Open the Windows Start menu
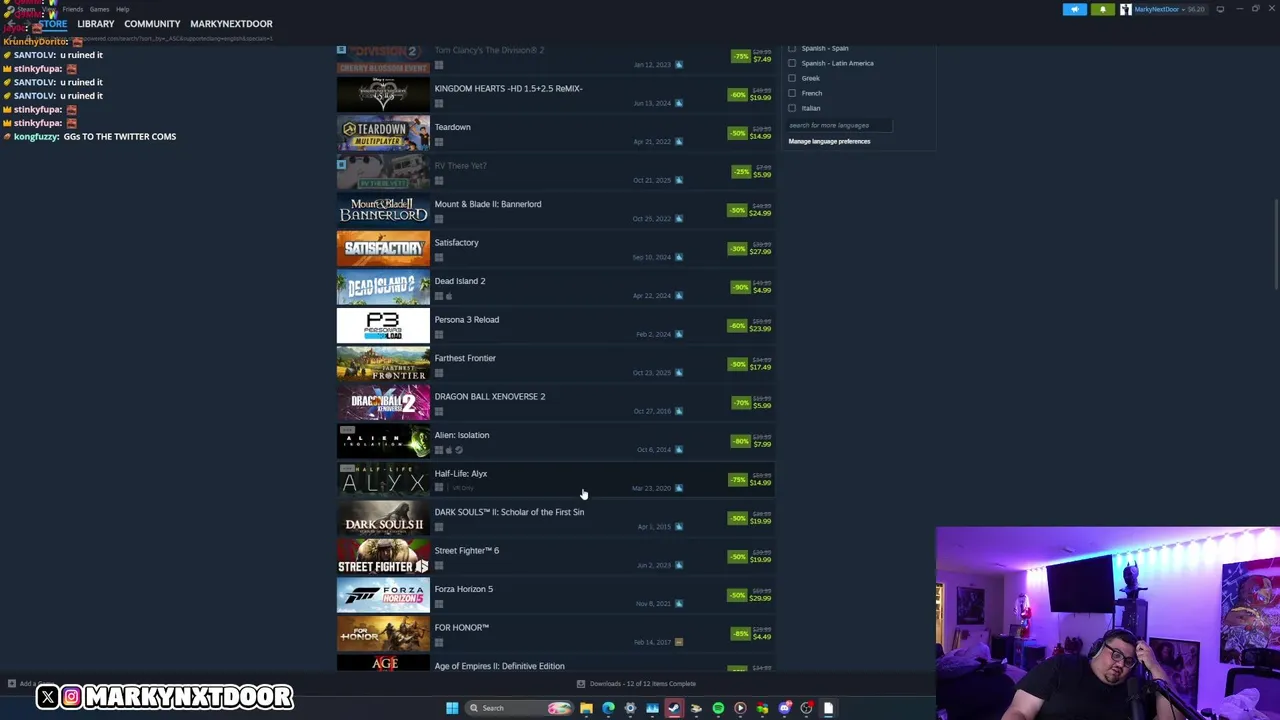Screen dimensions: 1280x720 click(452, 708)
